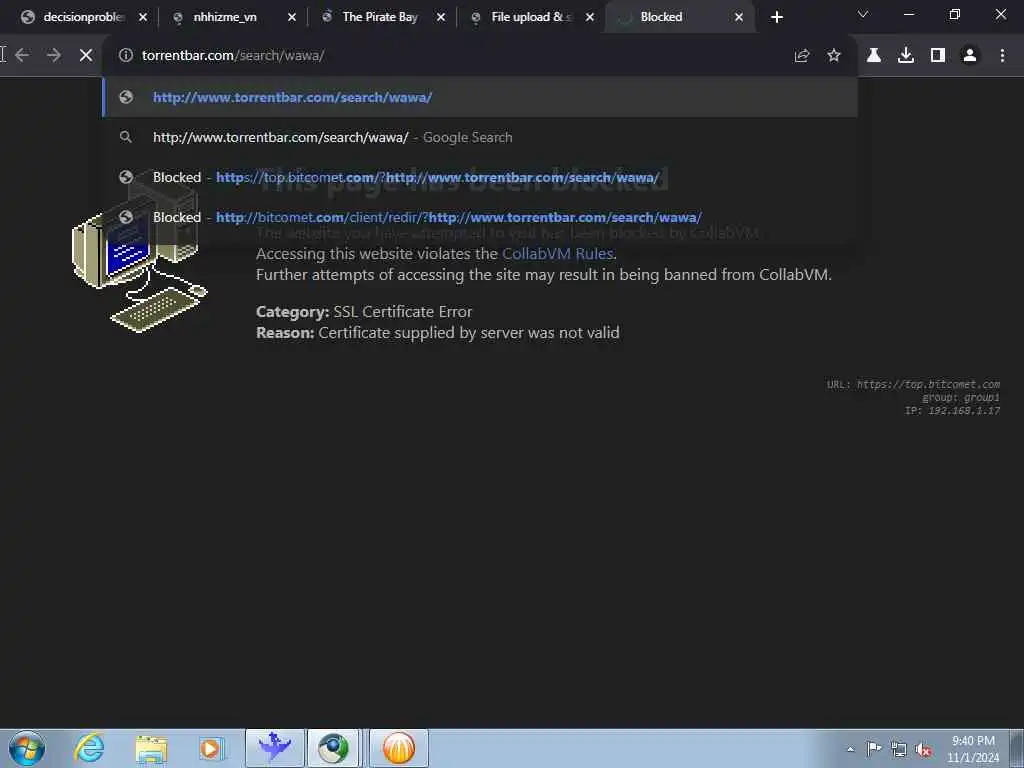Image resolution: width=1024 pixels, height=768 pixels.
Task: Open Action Center flag icon
Action: pos(874,749)
